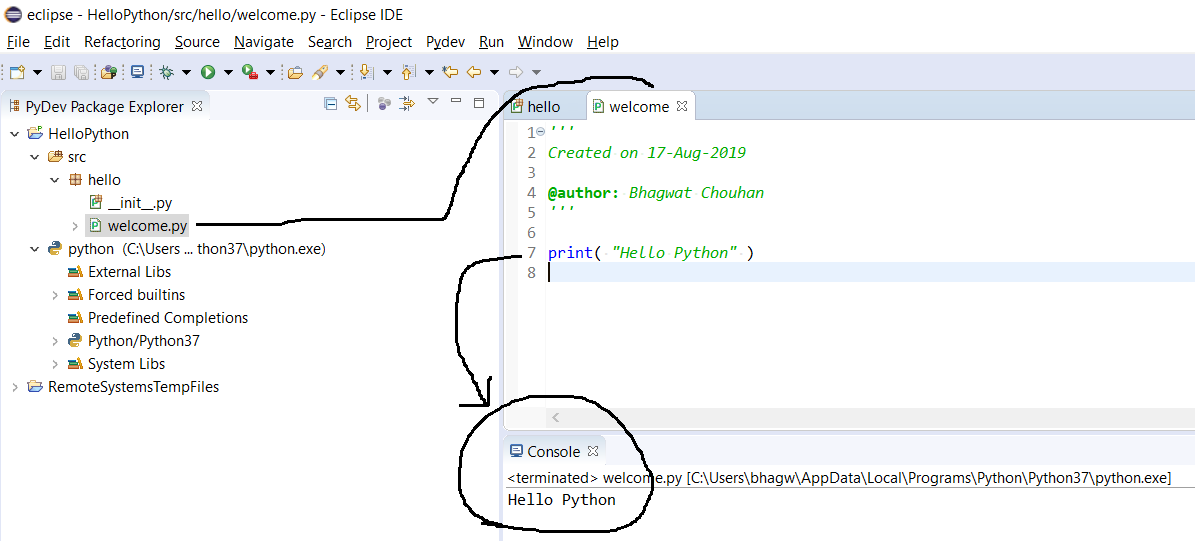Open the Debug dropdown arrow
The height and width of the screenshot is (541, 1195).
coord(186,72)
